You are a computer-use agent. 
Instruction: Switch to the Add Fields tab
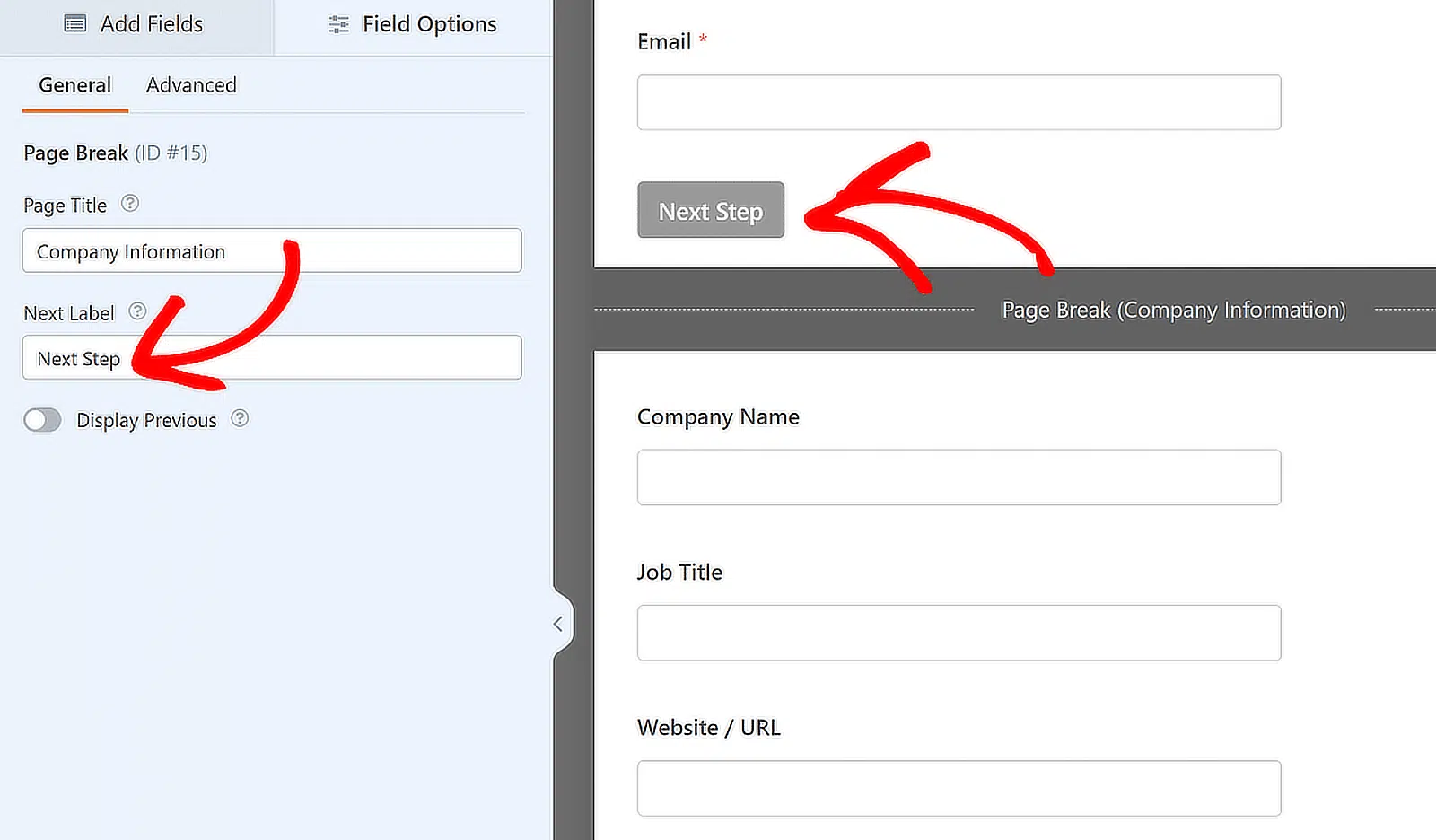click(136, 25)
